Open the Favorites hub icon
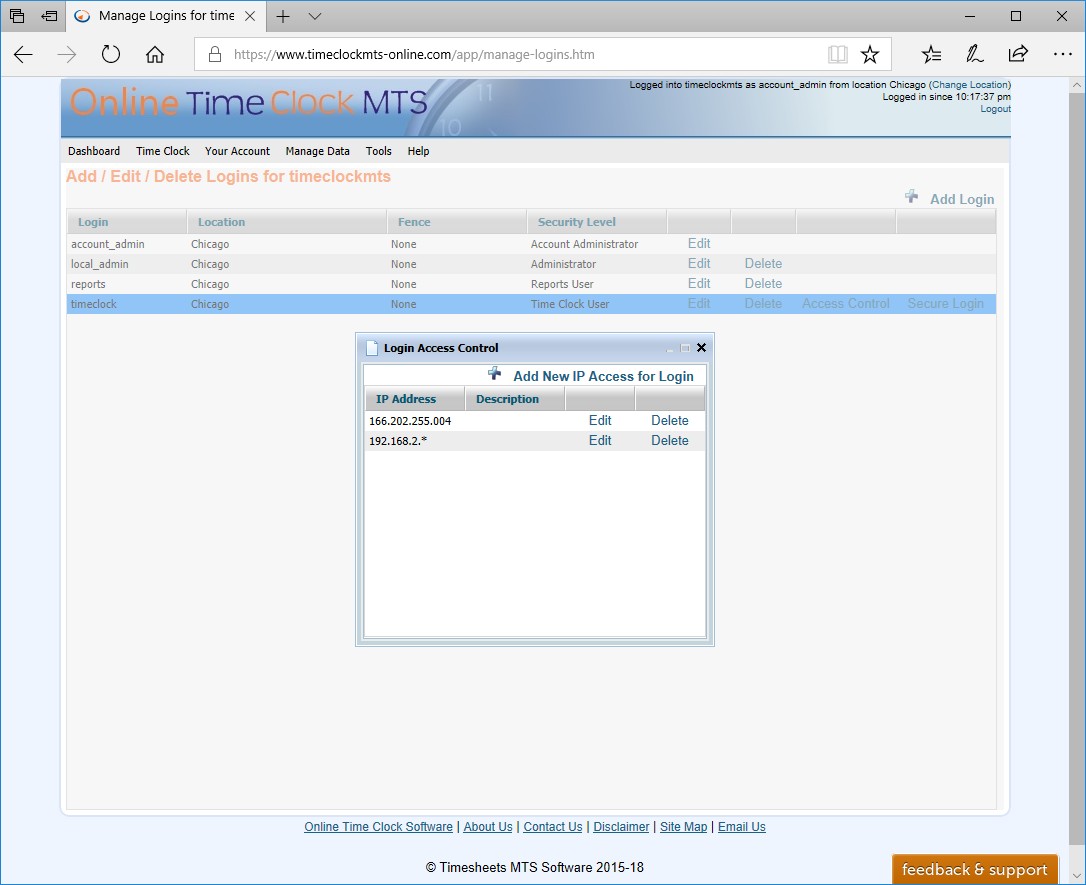The height and width of the screenshot is (885, 1086). 932,55
